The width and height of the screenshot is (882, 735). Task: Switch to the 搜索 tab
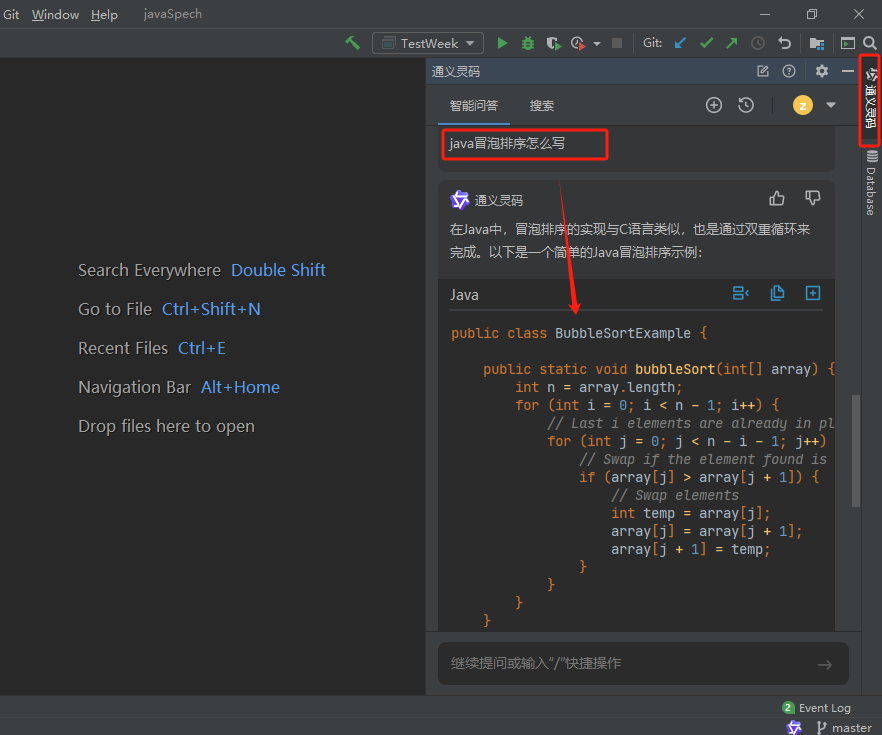coord(542,106)
